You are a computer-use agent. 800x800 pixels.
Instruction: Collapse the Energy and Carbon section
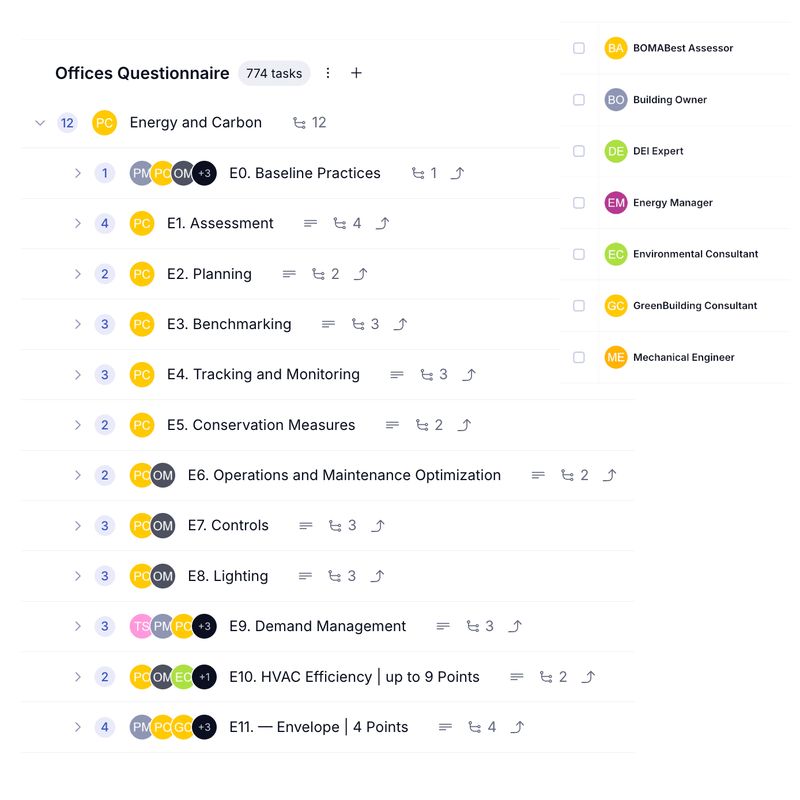40,123
